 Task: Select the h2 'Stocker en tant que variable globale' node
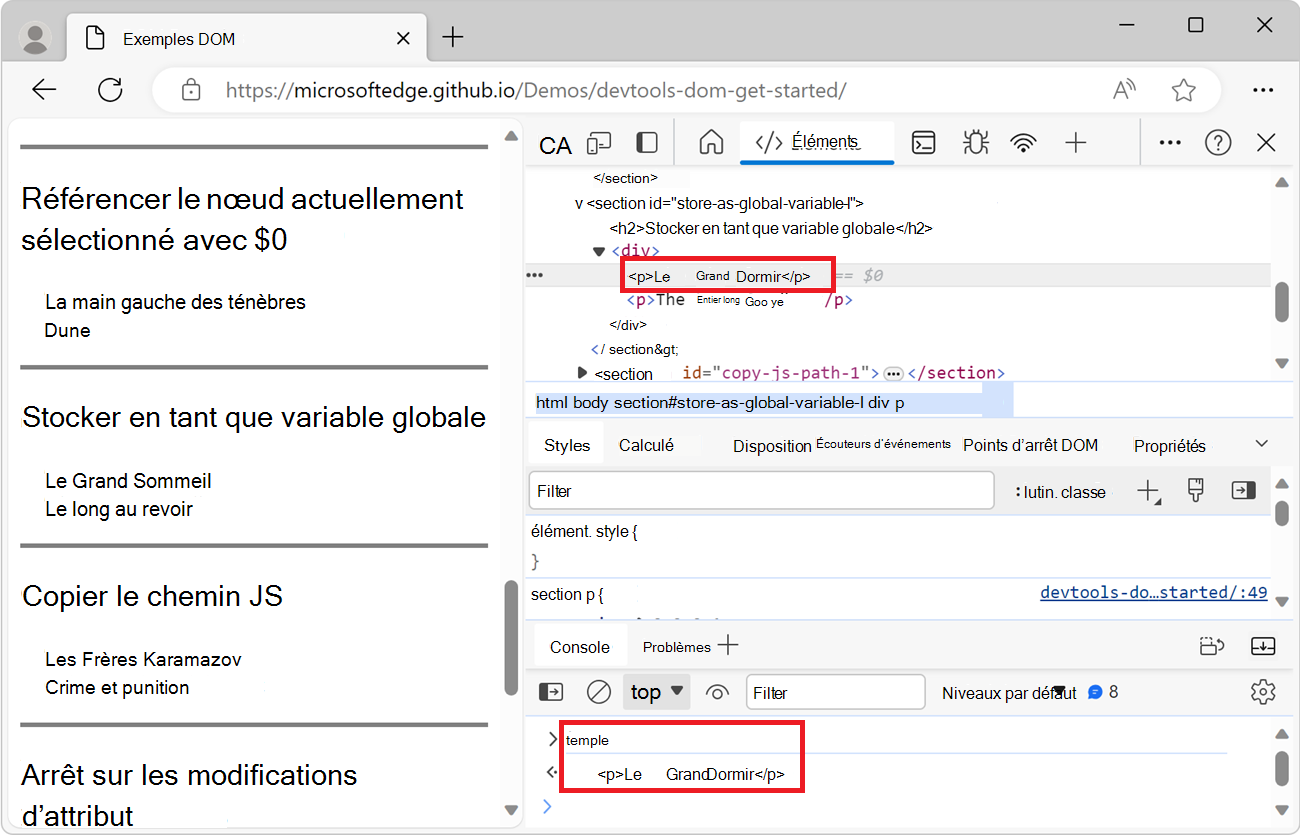771,228
